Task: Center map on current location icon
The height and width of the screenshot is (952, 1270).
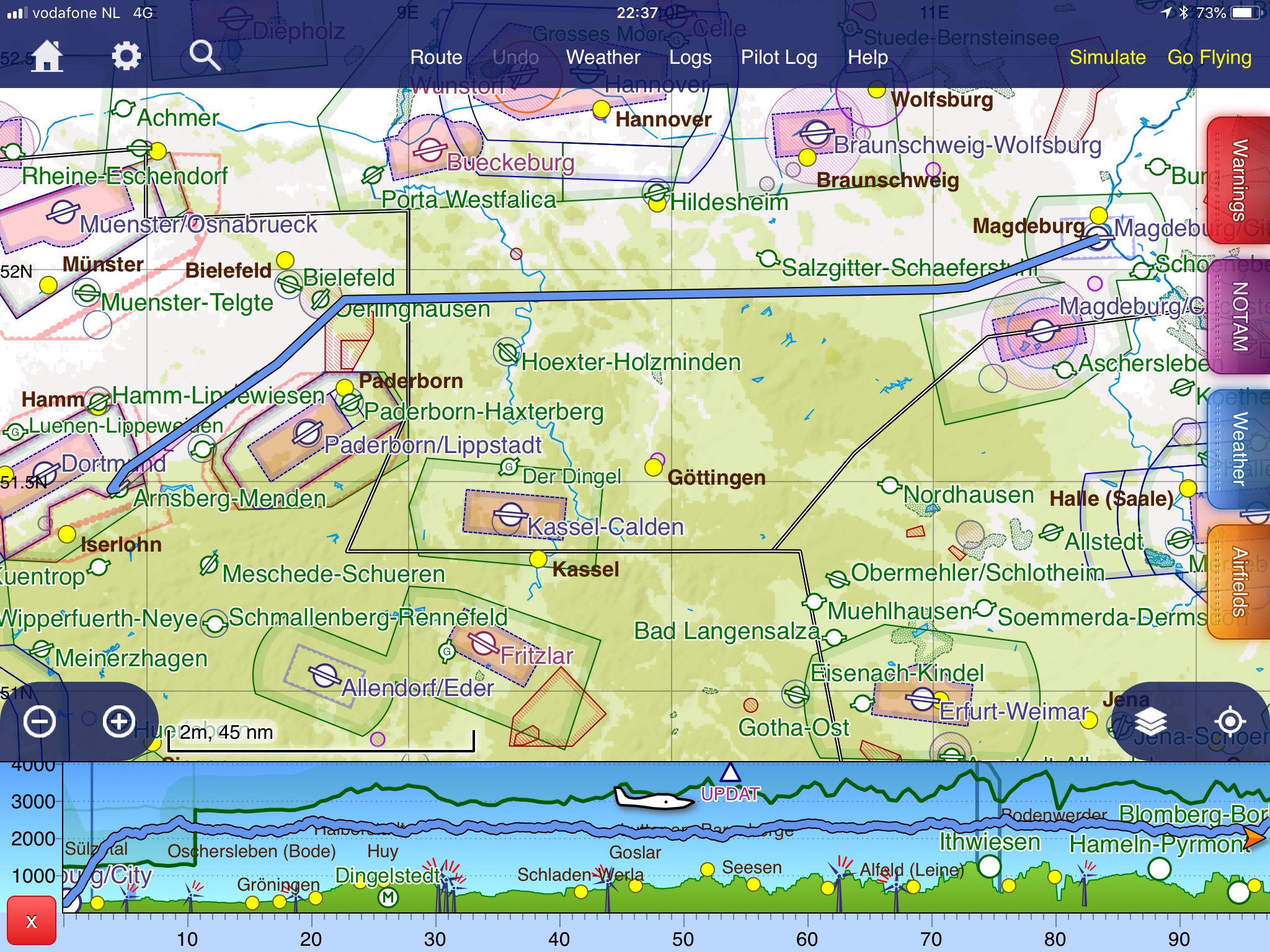Action: (x=1230, y=721)
